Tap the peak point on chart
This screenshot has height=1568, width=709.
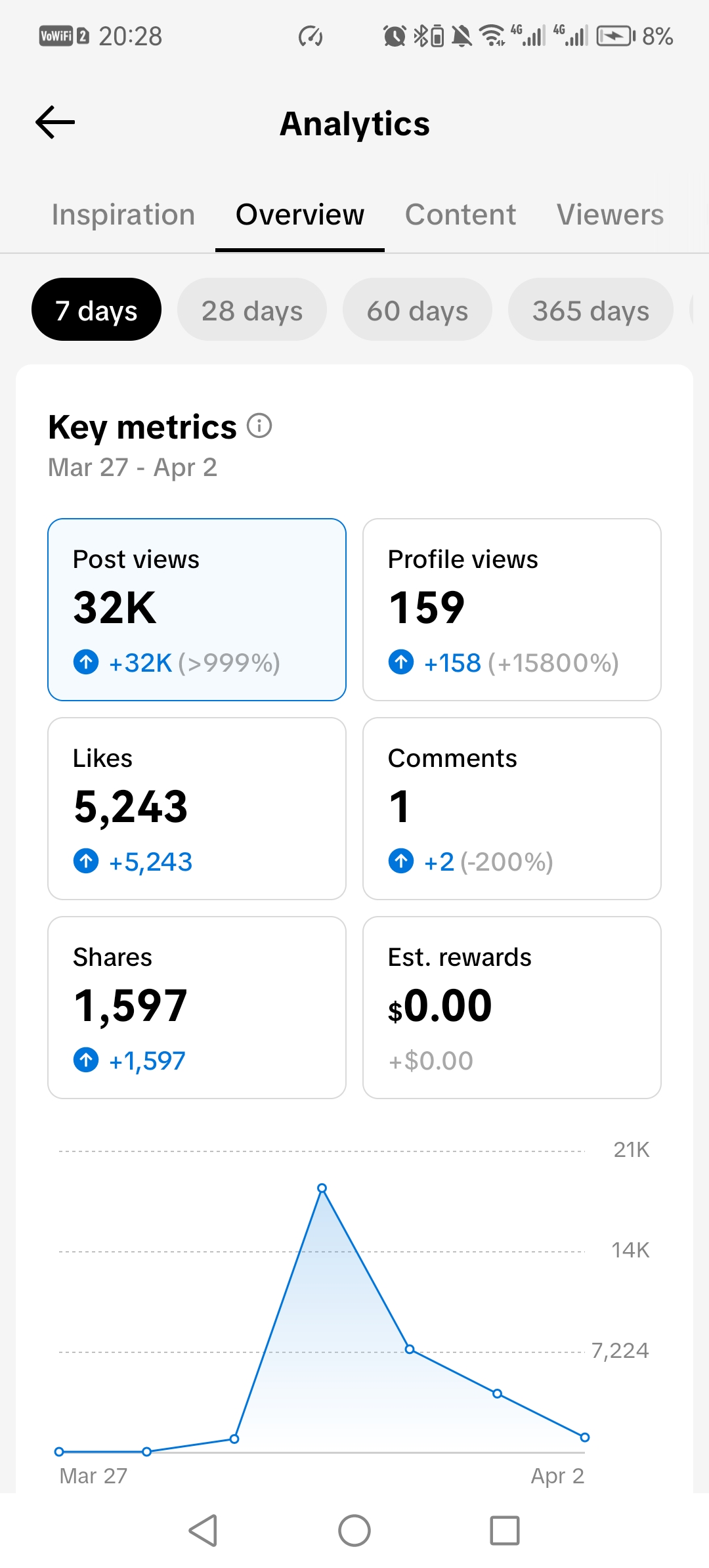322,1188
